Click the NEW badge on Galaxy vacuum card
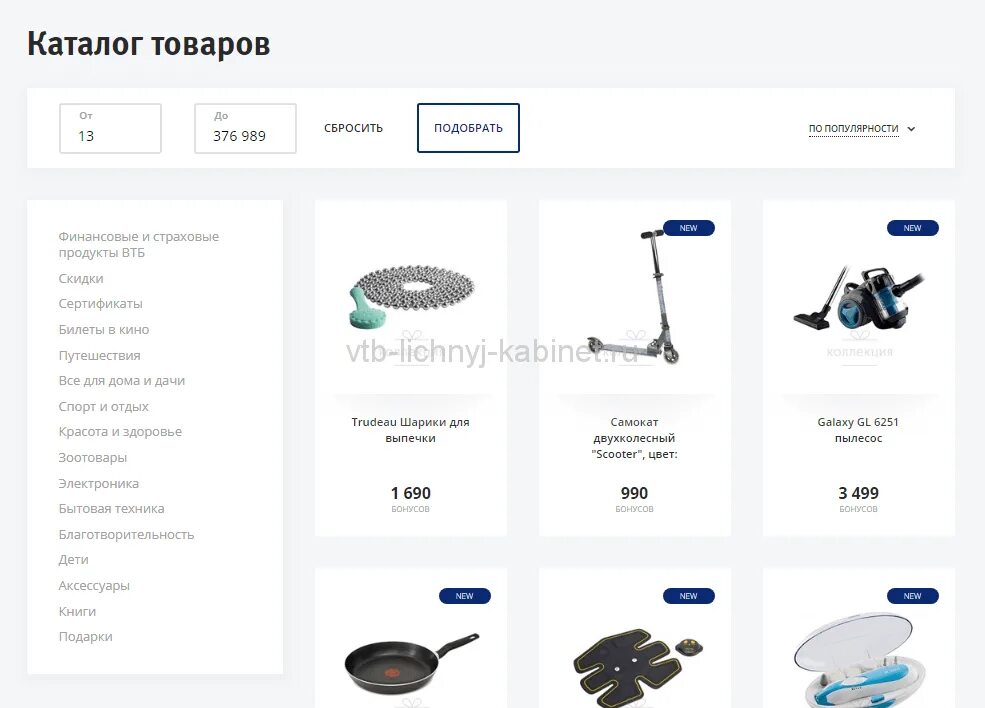This screenshot has height=708, width=985. point(912,228)
